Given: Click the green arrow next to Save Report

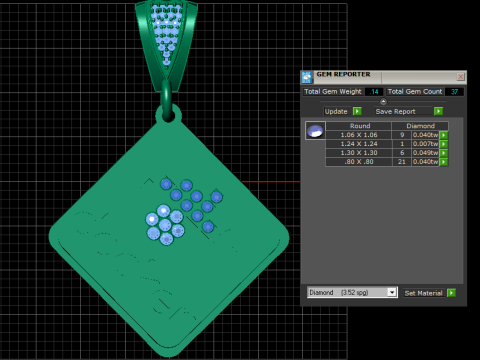Looking at the screenshot, I should 438,111.
